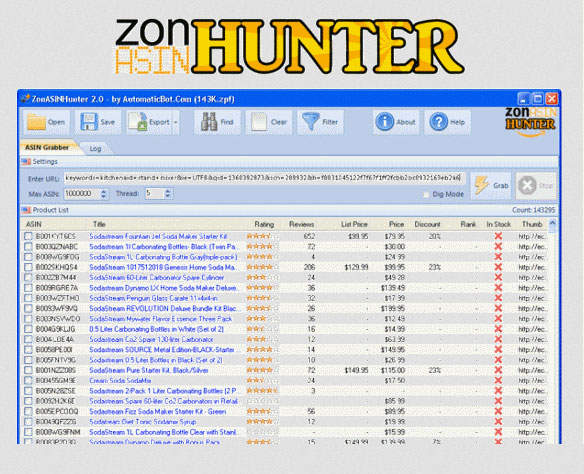Viewport: 584px width, 474px height.
Task: Maximize the ZonASINHunter window
Action: click(x=537, y=99)
